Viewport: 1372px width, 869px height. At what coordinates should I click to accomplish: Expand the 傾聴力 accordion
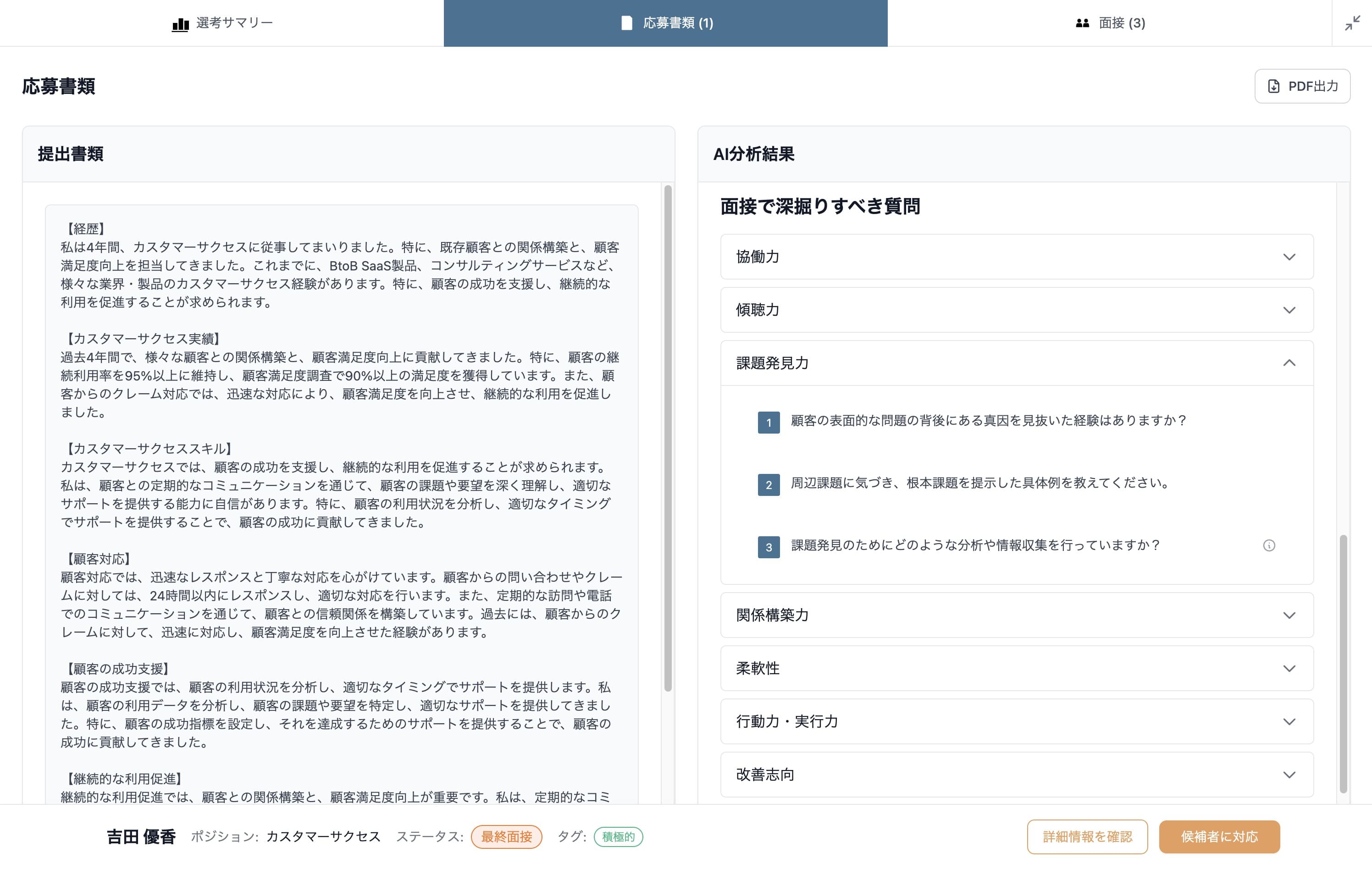(1017, 310)
